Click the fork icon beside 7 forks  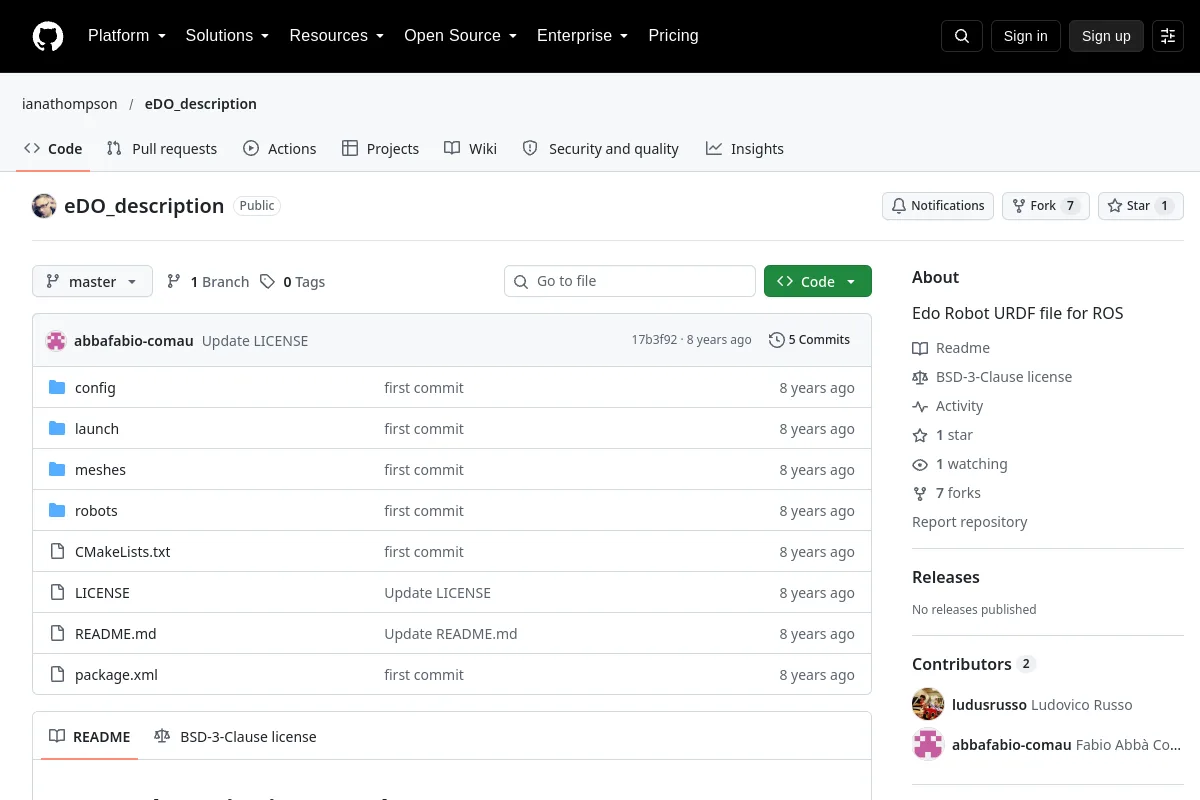click(x=920, y=493)
